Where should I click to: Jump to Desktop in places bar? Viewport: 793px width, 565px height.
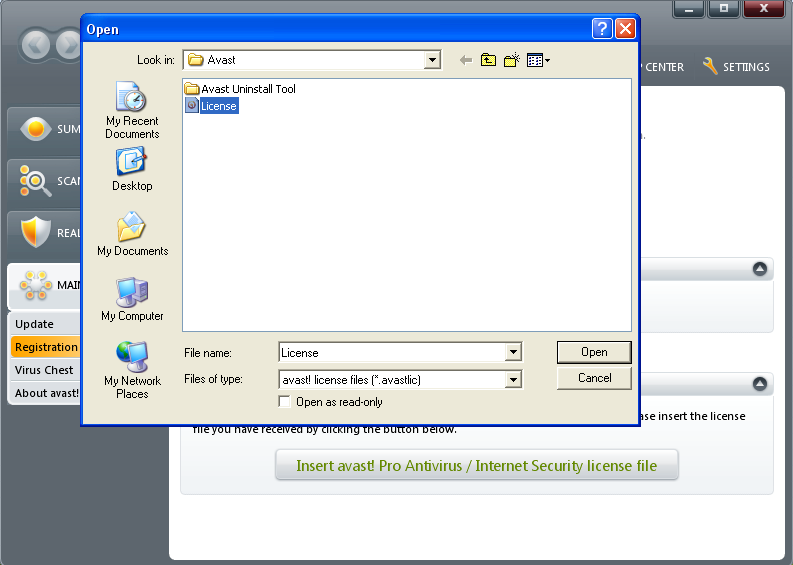tap(132, 169)
